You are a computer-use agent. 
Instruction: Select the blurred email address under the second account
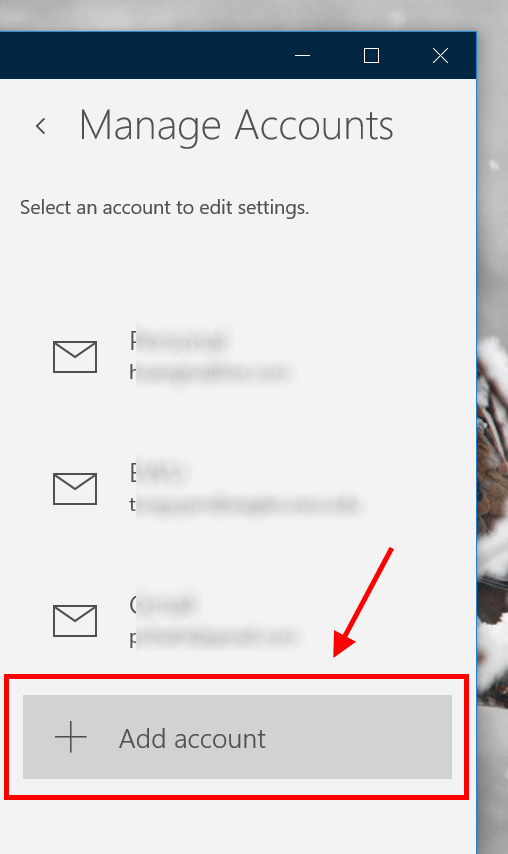244,504
